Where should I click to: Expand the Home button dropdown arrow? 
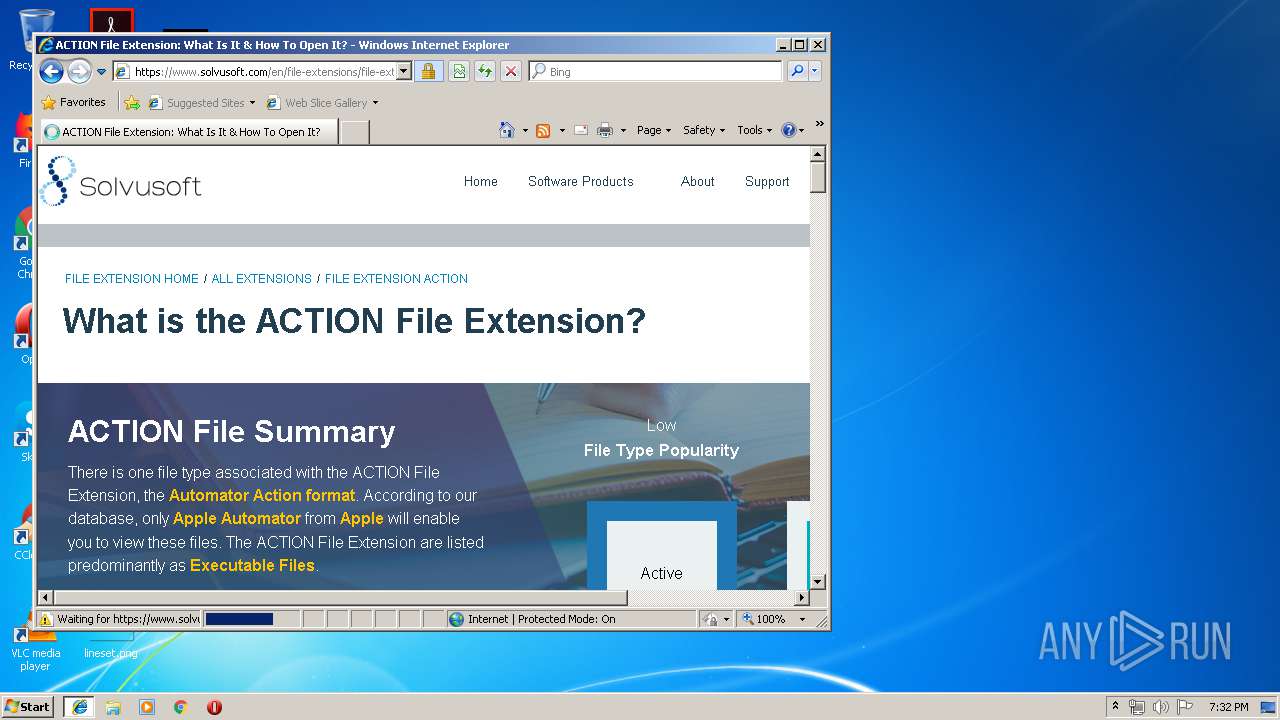(x=525, y=131)
